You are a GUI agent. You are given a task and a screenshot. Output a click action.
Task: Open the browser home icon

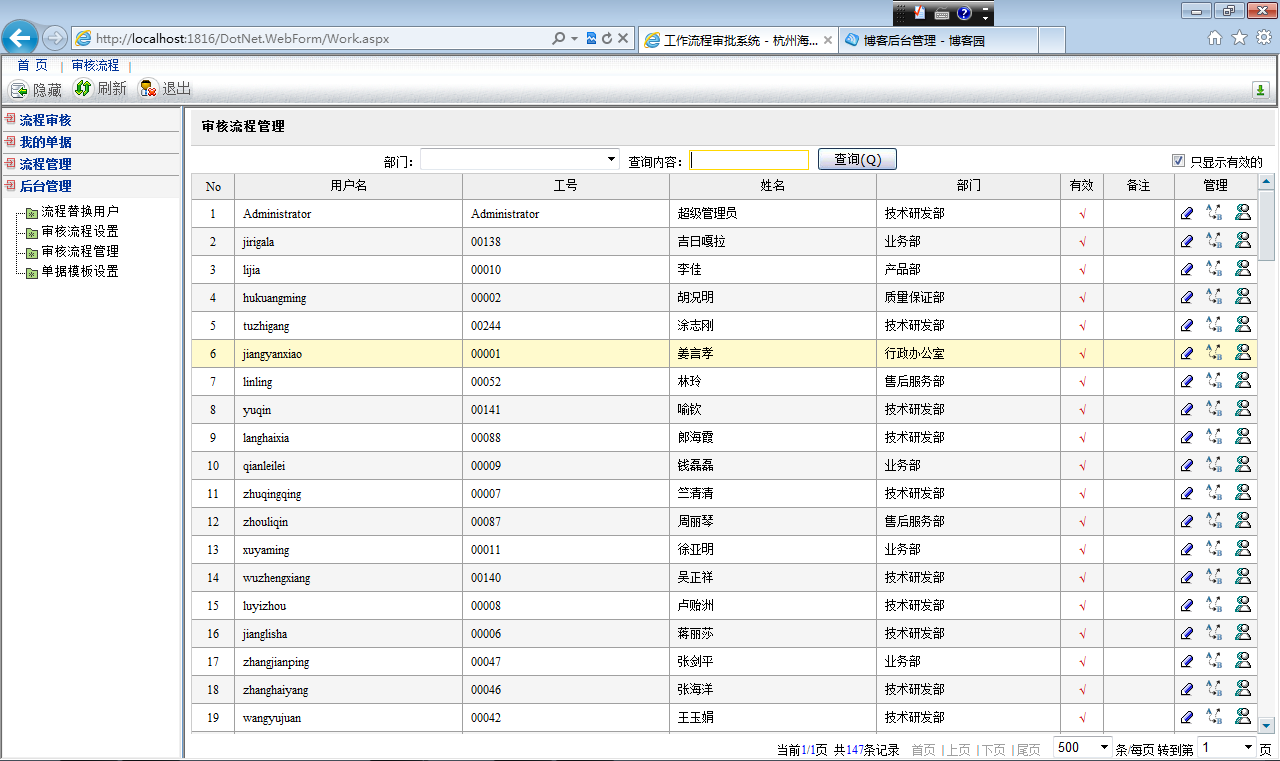coord(1215,37)
